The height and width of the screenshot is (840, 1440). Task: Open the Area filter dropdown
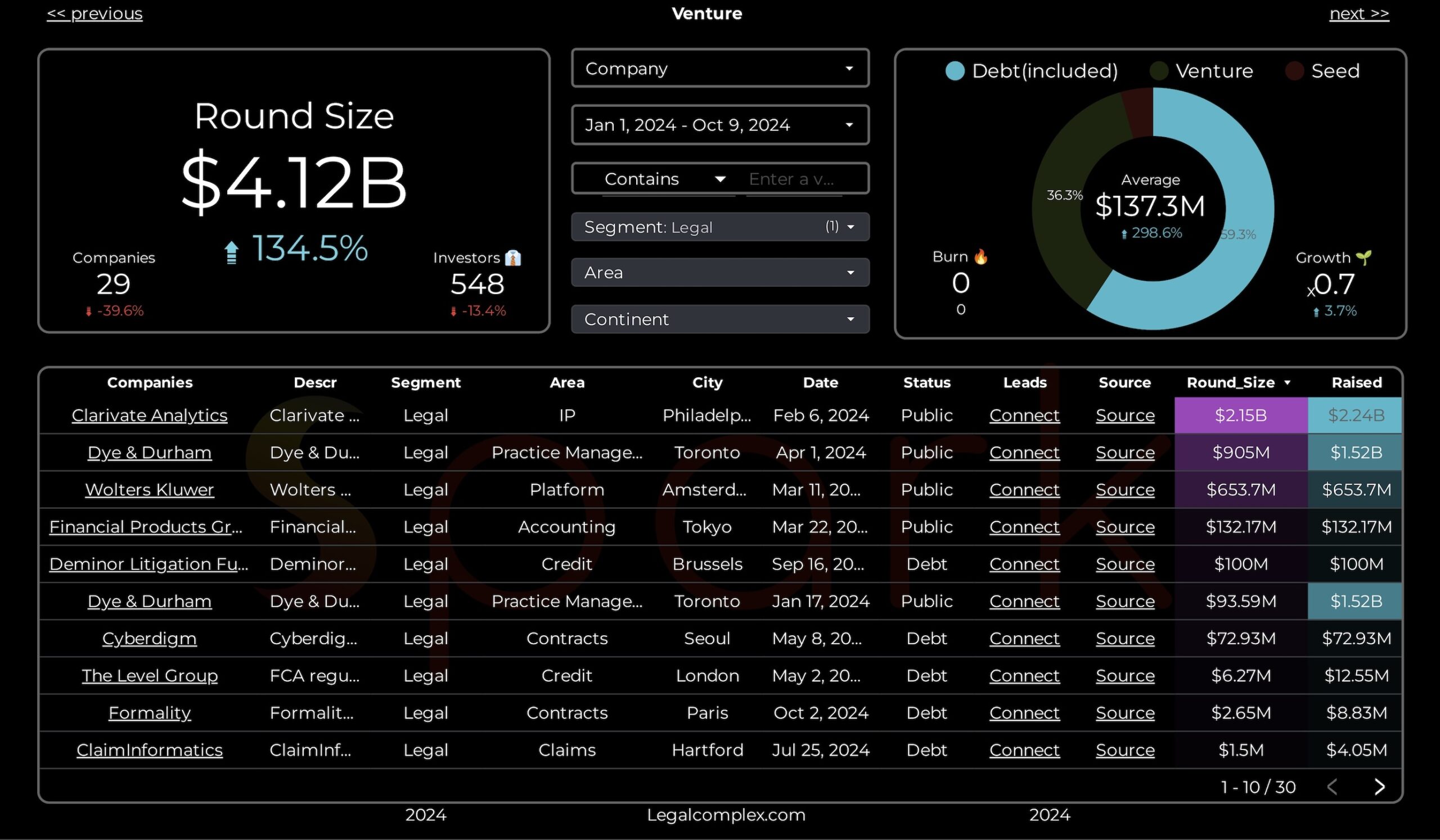(x=720, y=272)
